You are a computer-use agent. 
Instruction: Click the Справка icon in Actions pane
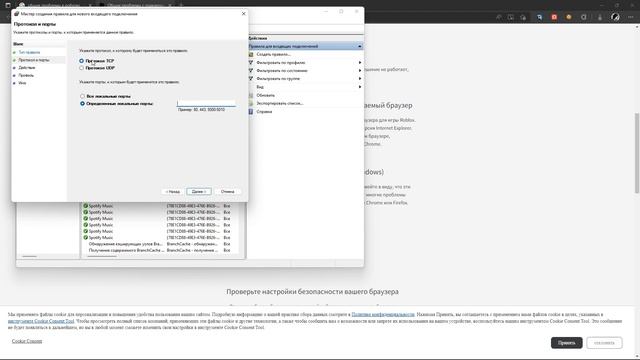pos(251,111)
